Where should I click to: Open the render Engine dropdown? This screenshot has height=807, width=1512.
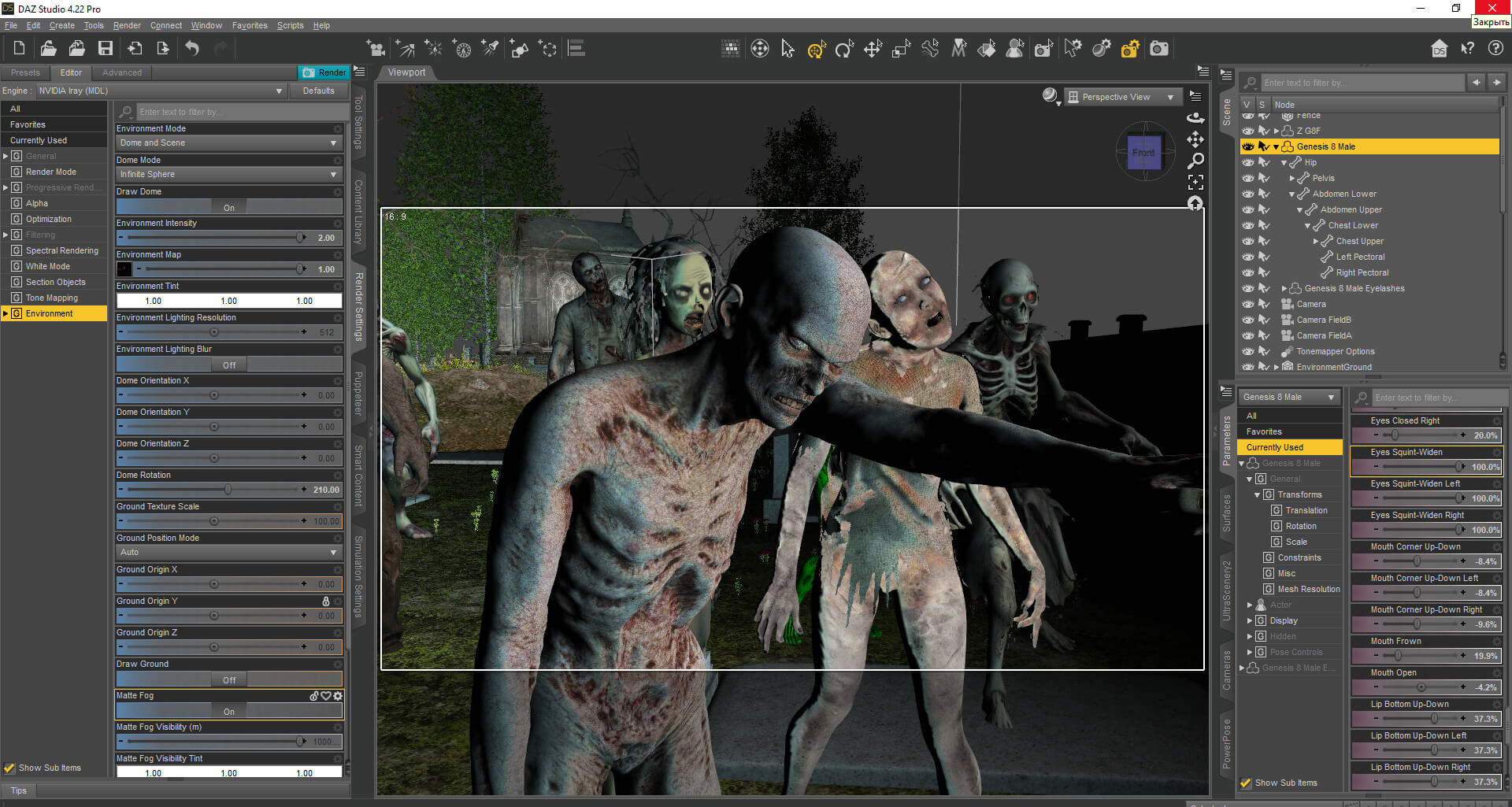point(161,91)
